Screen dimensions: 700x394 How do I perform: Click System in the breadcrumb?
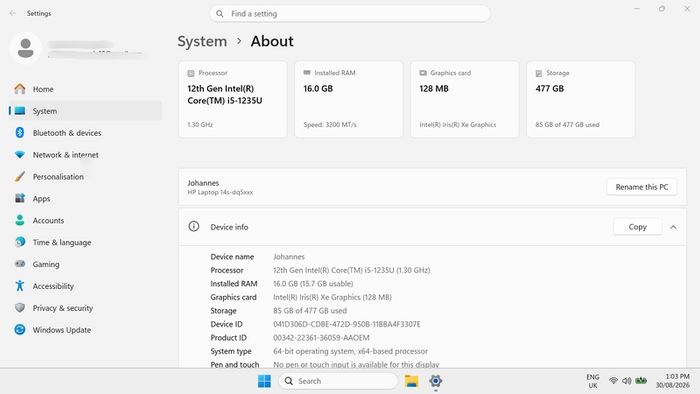[202, 41]
